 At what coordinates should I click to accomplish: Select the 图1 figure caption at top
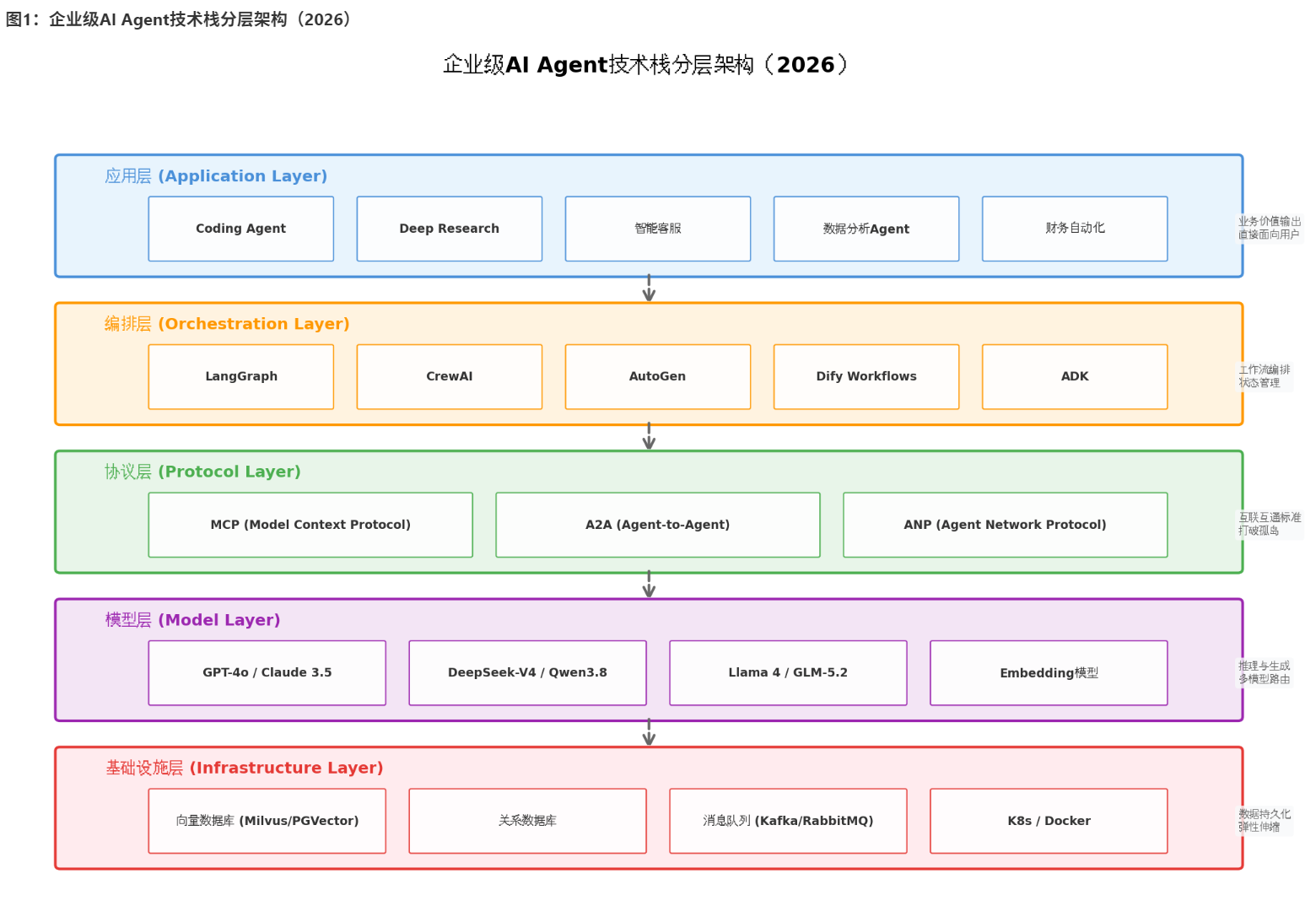(180, 19)
